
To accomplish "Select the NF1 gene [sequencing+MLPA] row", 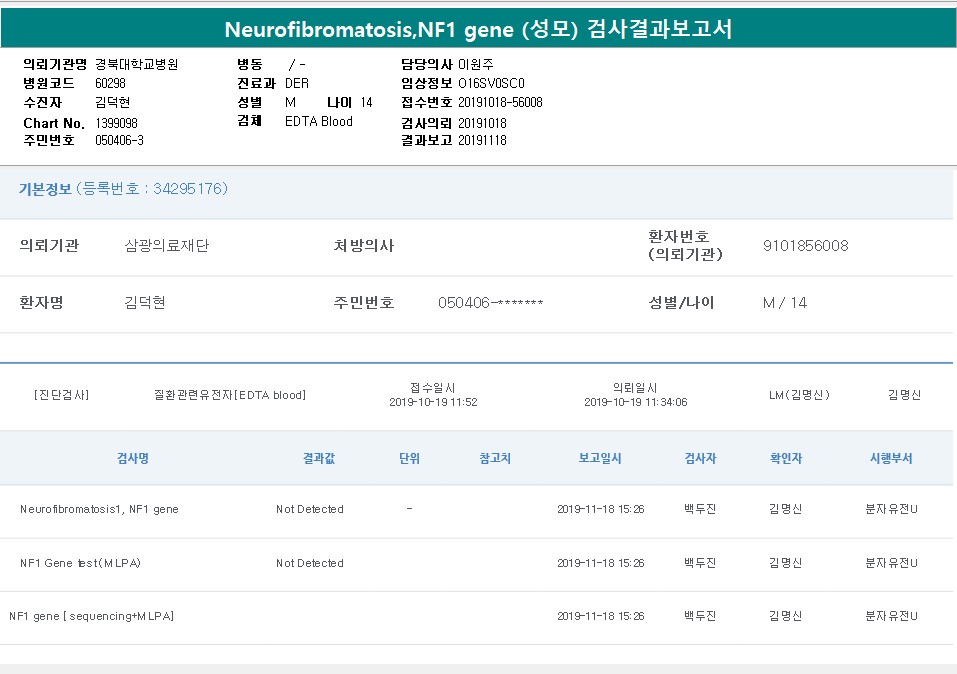I will [x=91, y=616].
